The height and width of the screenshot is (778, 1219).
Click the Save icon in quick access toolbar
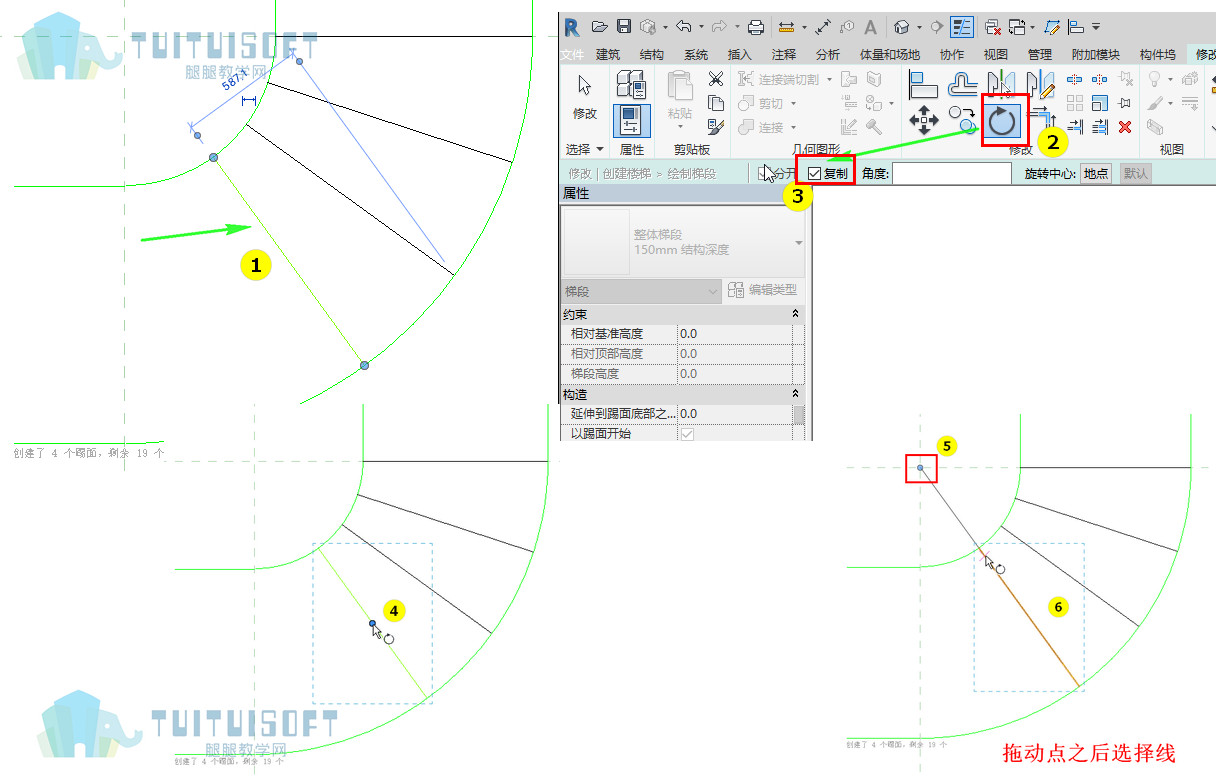pyautogui.click(x=624, y=27)
